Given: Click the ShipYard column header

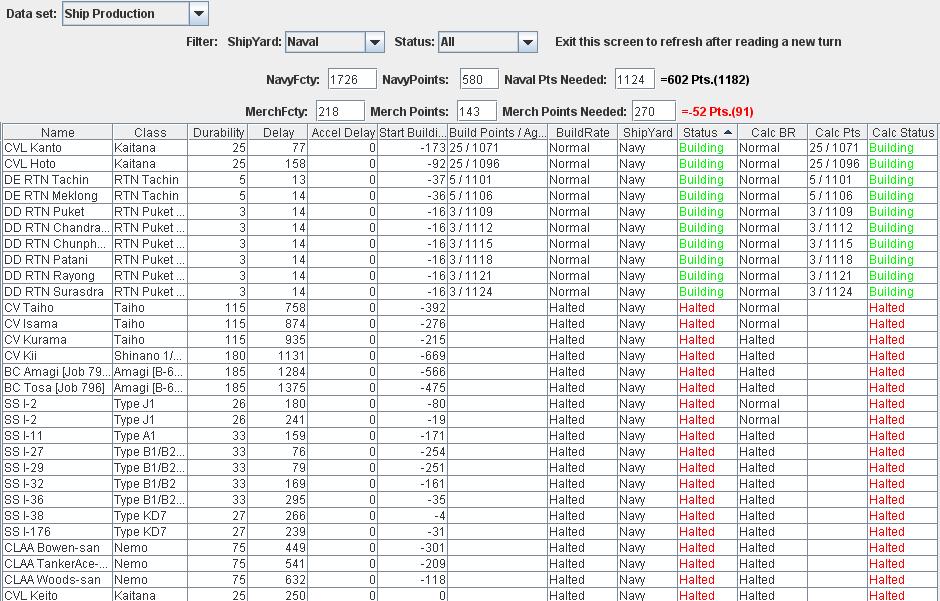Looking at the screenshot, I should (647, 132).
